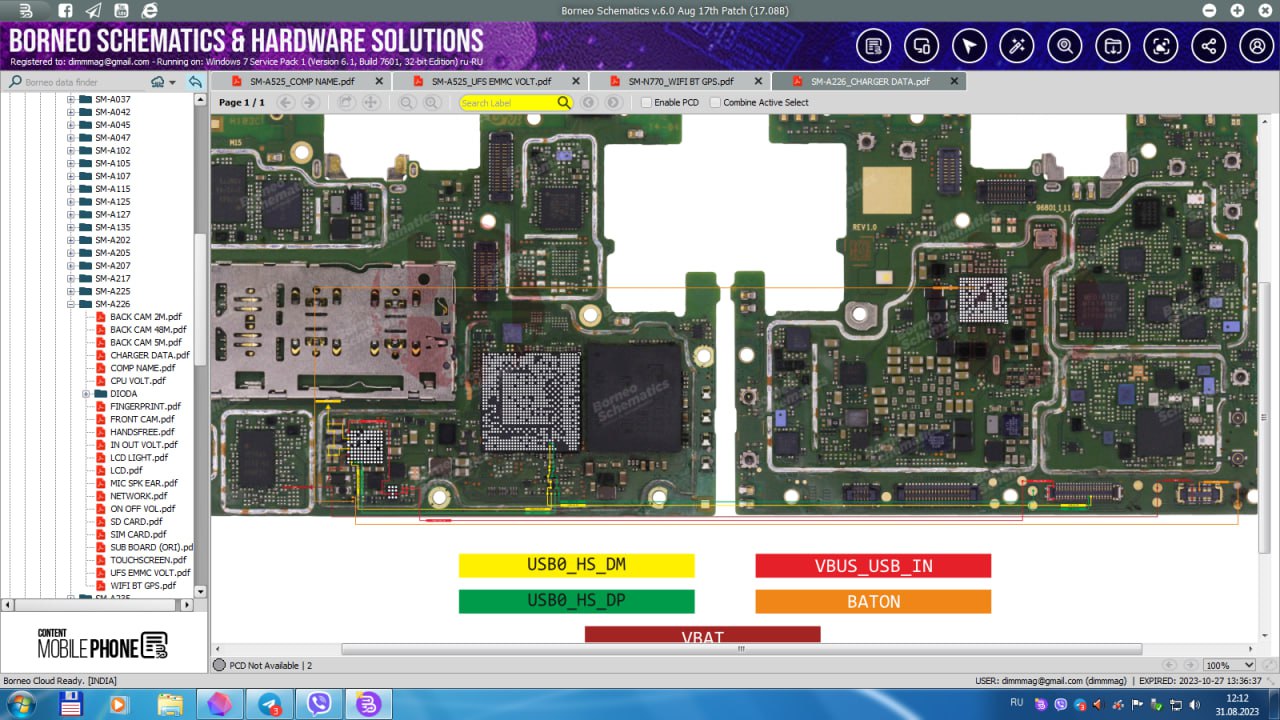Expand the SM-A202 folder node
1280x720 pixels.
click(x=71, y=240)
